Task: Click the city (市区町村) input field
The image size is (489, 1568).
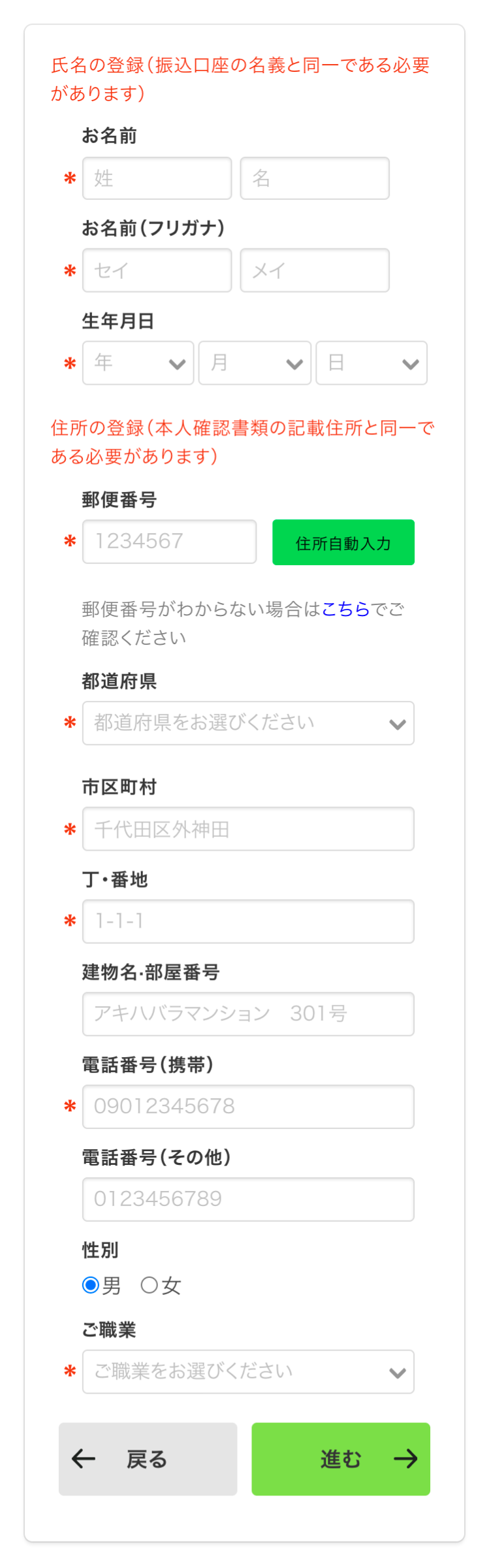Action: 248,829
